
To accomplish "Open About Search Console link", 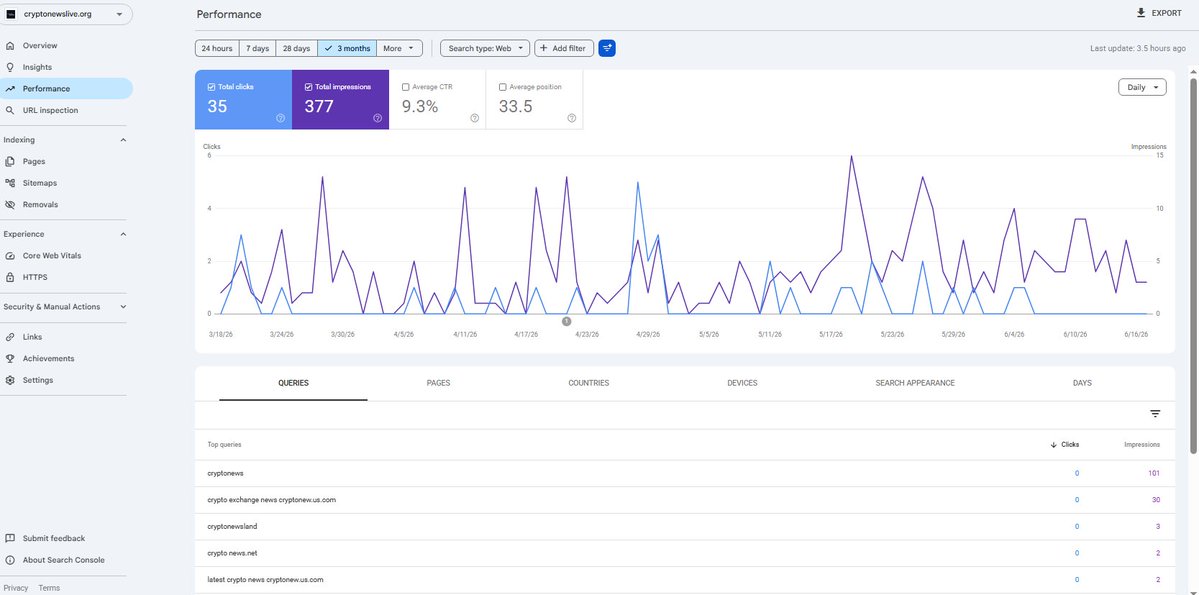I will (x=63, y=560).
